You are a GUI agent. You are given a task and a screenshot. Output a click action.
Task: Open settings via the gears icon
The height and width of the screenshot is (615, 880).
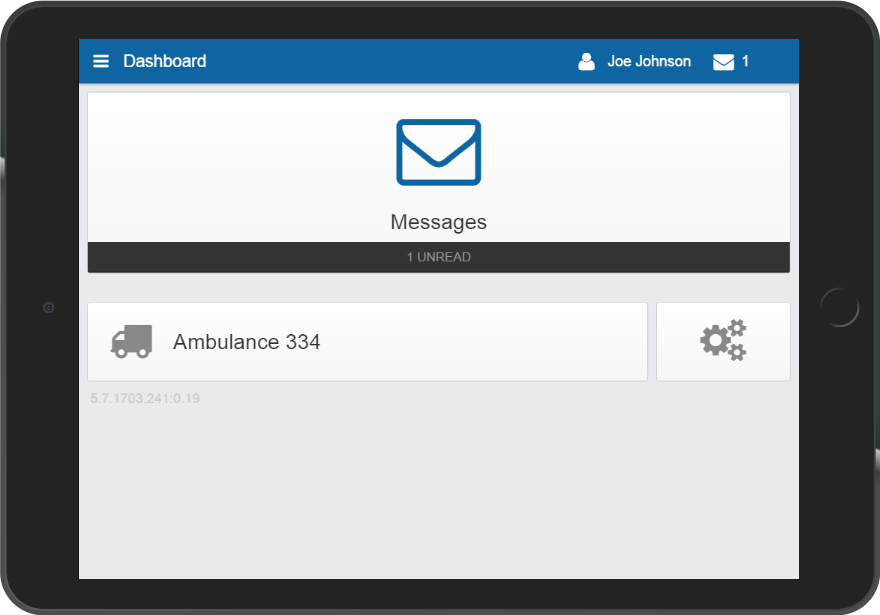pos(723,340)
